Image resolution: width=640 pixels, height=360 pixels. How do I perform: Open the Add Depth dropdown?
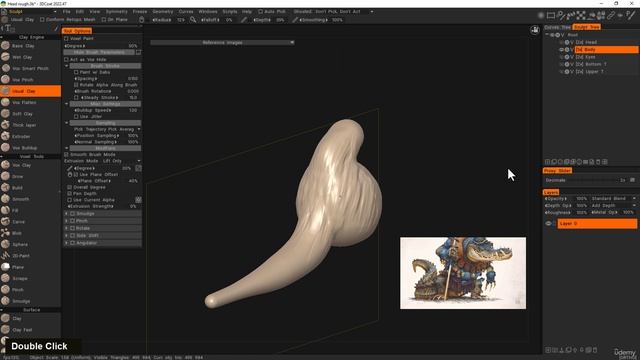coord(613,206)
